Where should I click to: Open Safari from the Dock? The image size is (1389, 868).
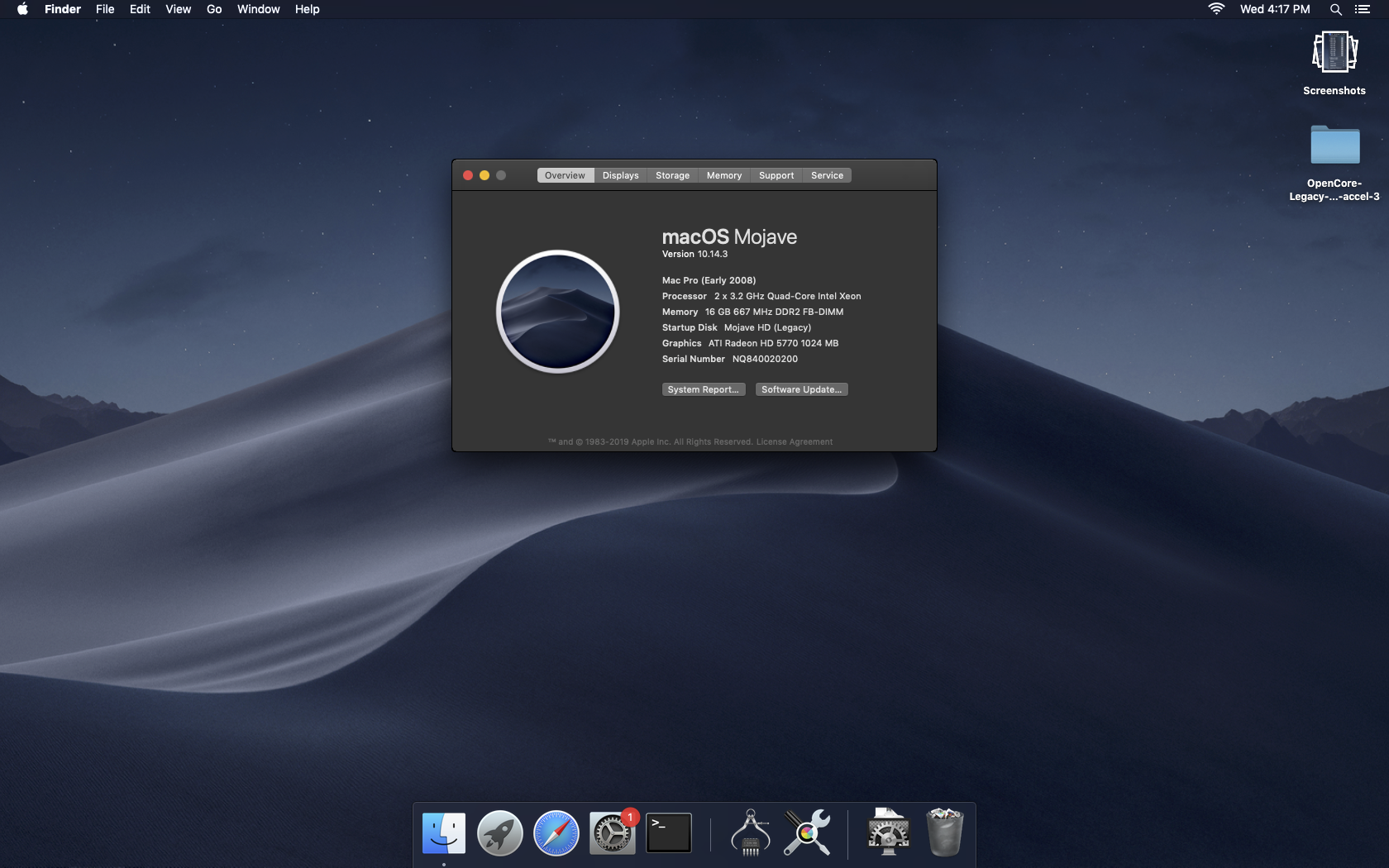click(556, 832)
